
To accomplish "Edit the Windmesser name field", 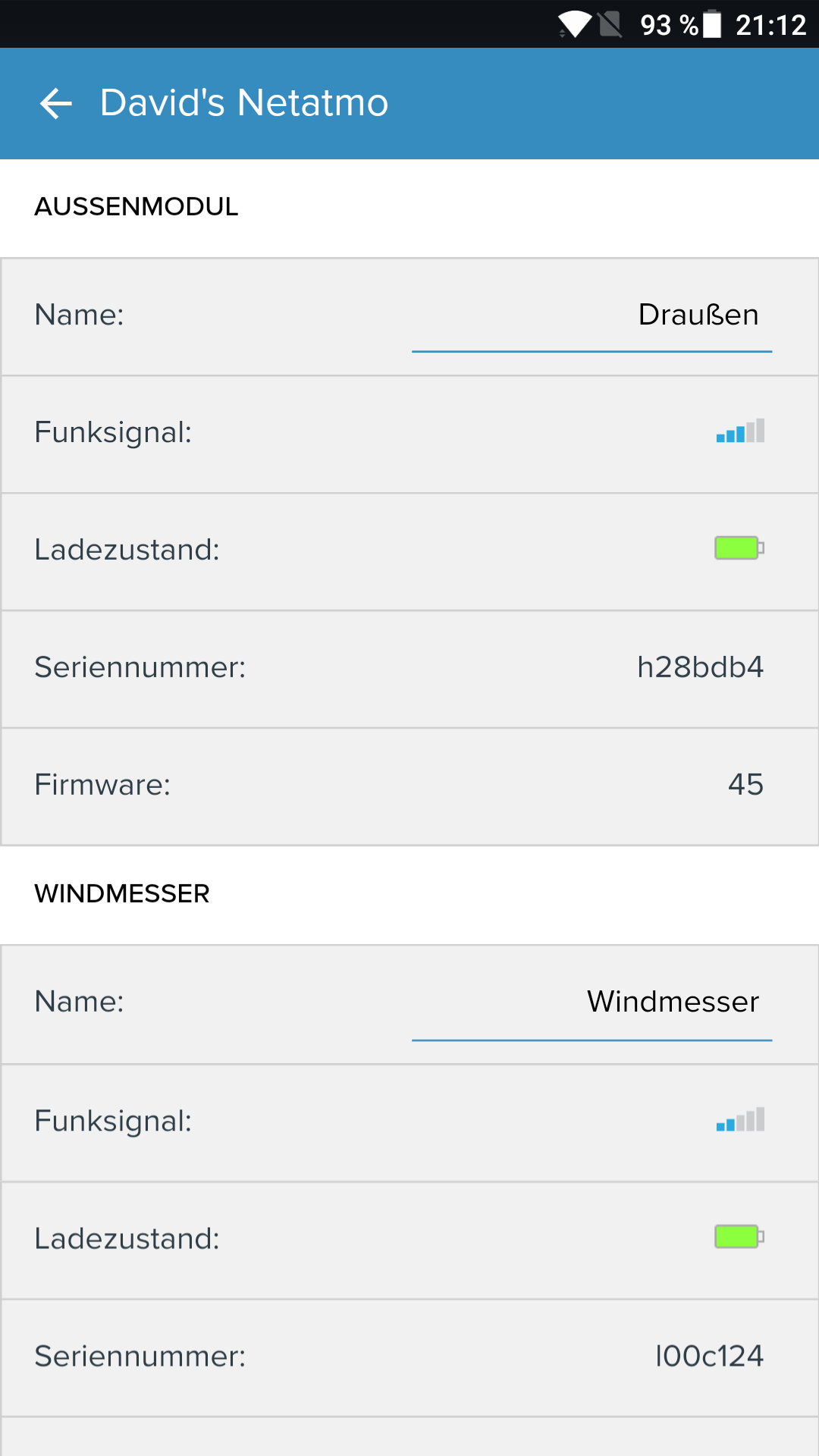I will point(591,1003).
